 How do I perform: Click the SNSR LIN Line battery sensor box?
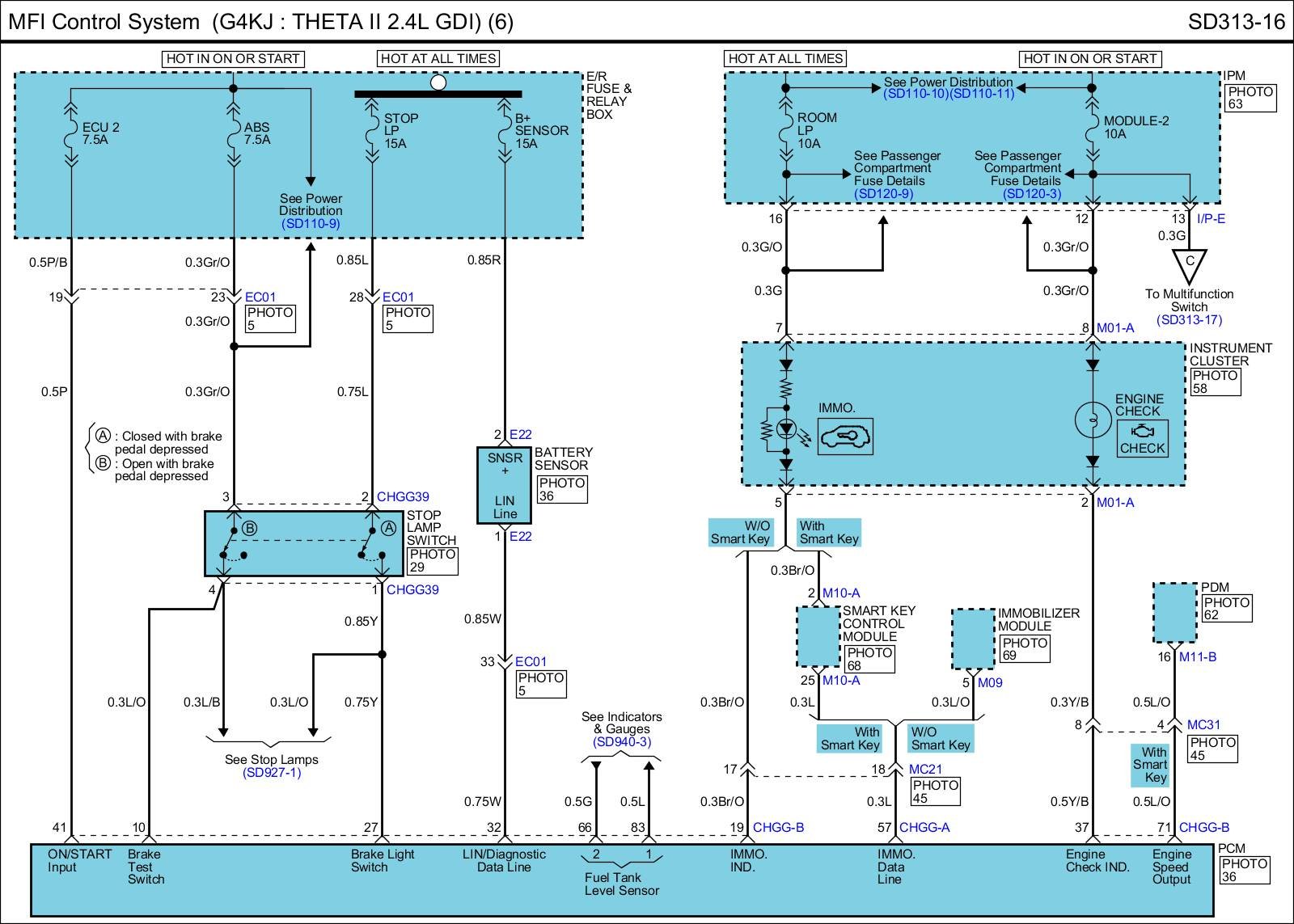pyautogui.click(x=505, y=485)
